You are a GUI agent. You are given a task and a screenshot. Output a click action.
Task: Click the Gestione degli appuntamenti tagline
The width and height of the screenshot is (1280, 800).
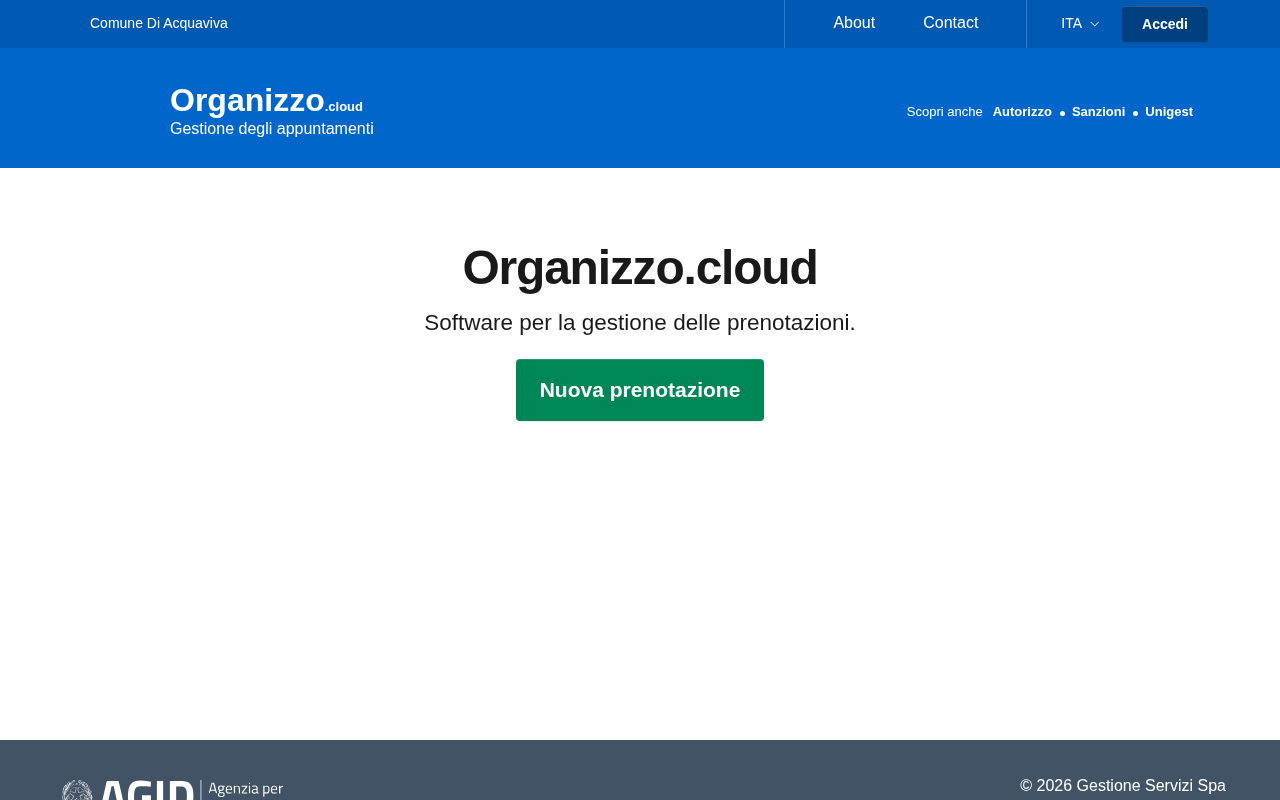tap(272, 129)
